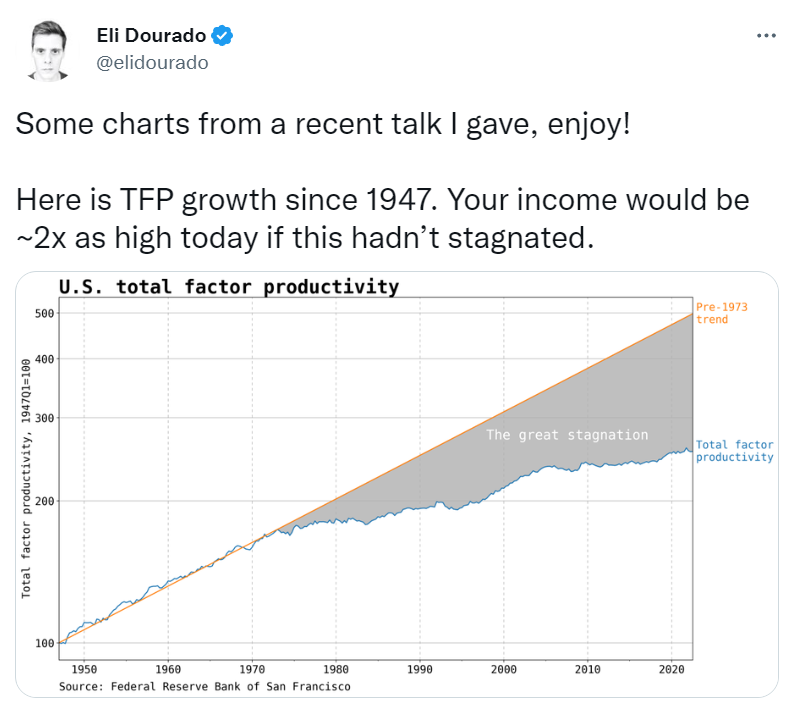Screen dimensions: 793x714
Task: Click the blue verified badge
Action: [224, 36]
